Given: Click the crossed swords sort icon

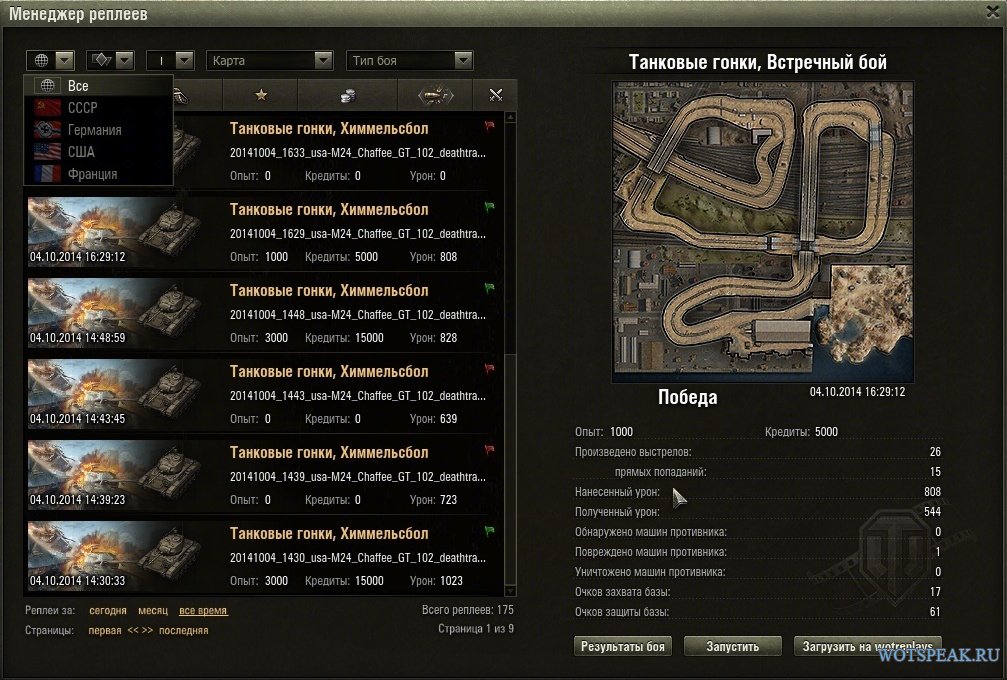Looking at the screenshot, I should (x=495, y=95).
